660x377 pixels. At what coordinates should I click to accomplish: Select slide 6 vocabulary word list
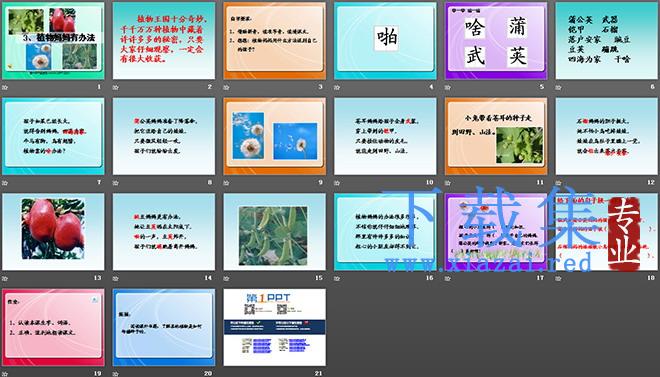[x=607, y=41]
